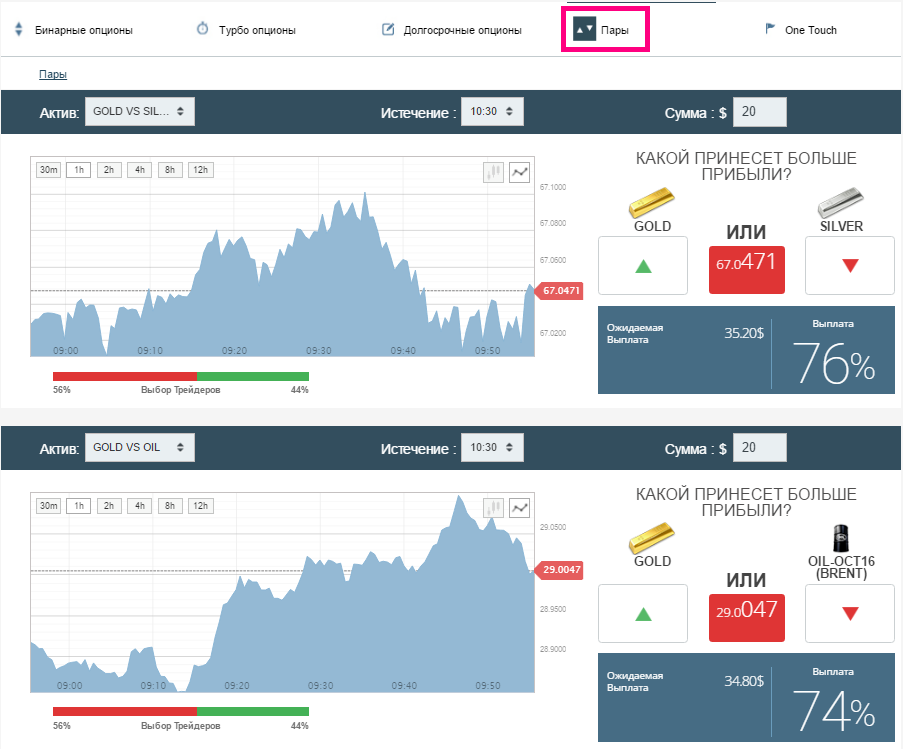Follow the Пары breadcrumb link
903x749 pixels.
[x=53, y=74]
